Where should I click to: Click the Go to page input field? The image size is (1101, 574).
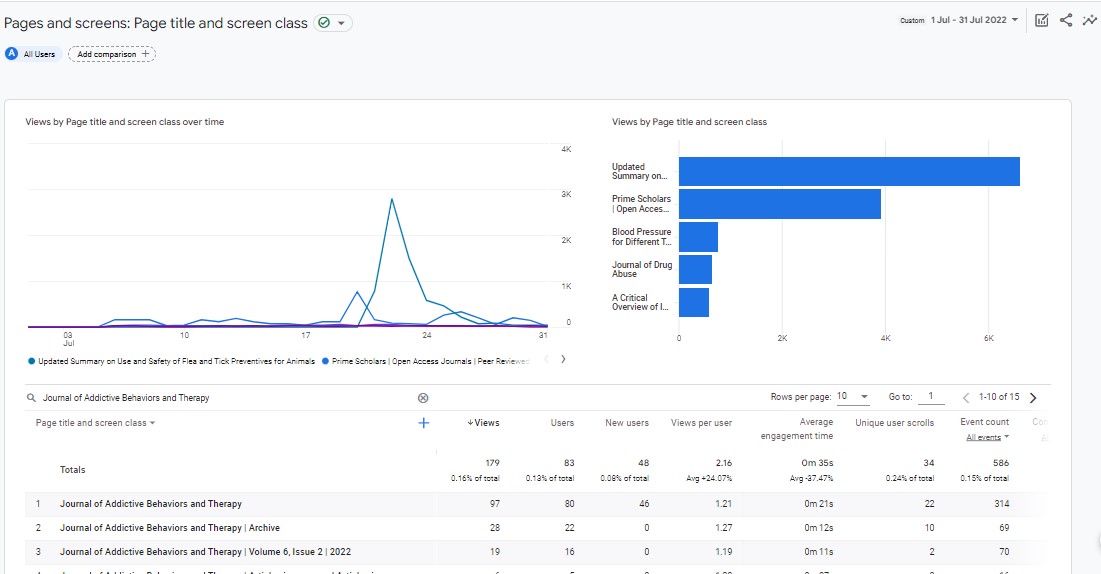(930, 397)
